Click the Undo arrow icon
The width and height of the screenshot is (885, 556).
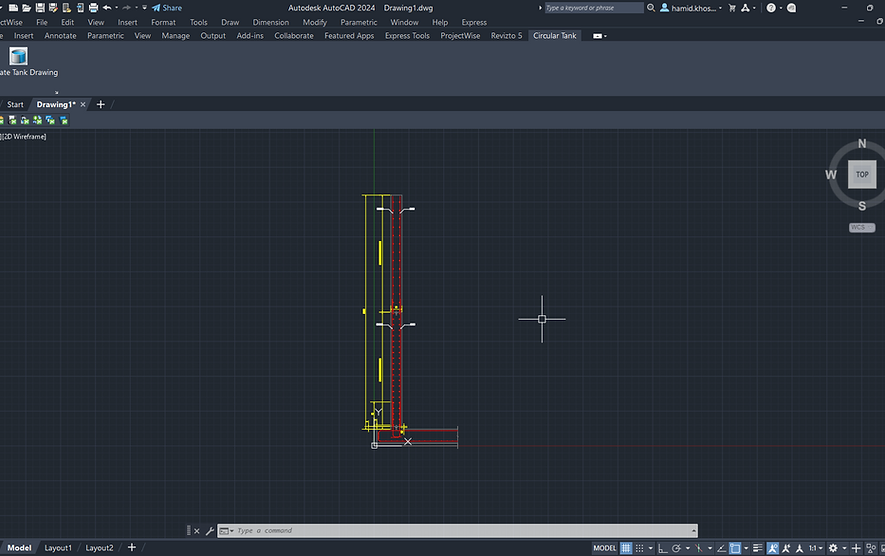point(107,8)
